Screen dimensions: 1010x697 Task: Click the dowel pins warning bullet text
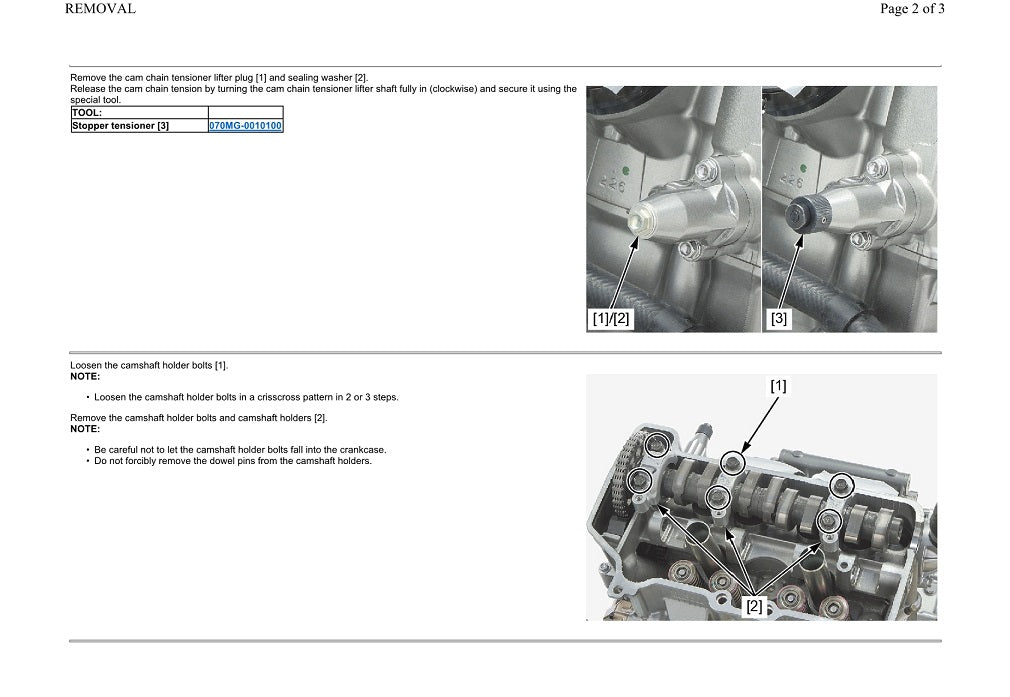coord(232,461)
